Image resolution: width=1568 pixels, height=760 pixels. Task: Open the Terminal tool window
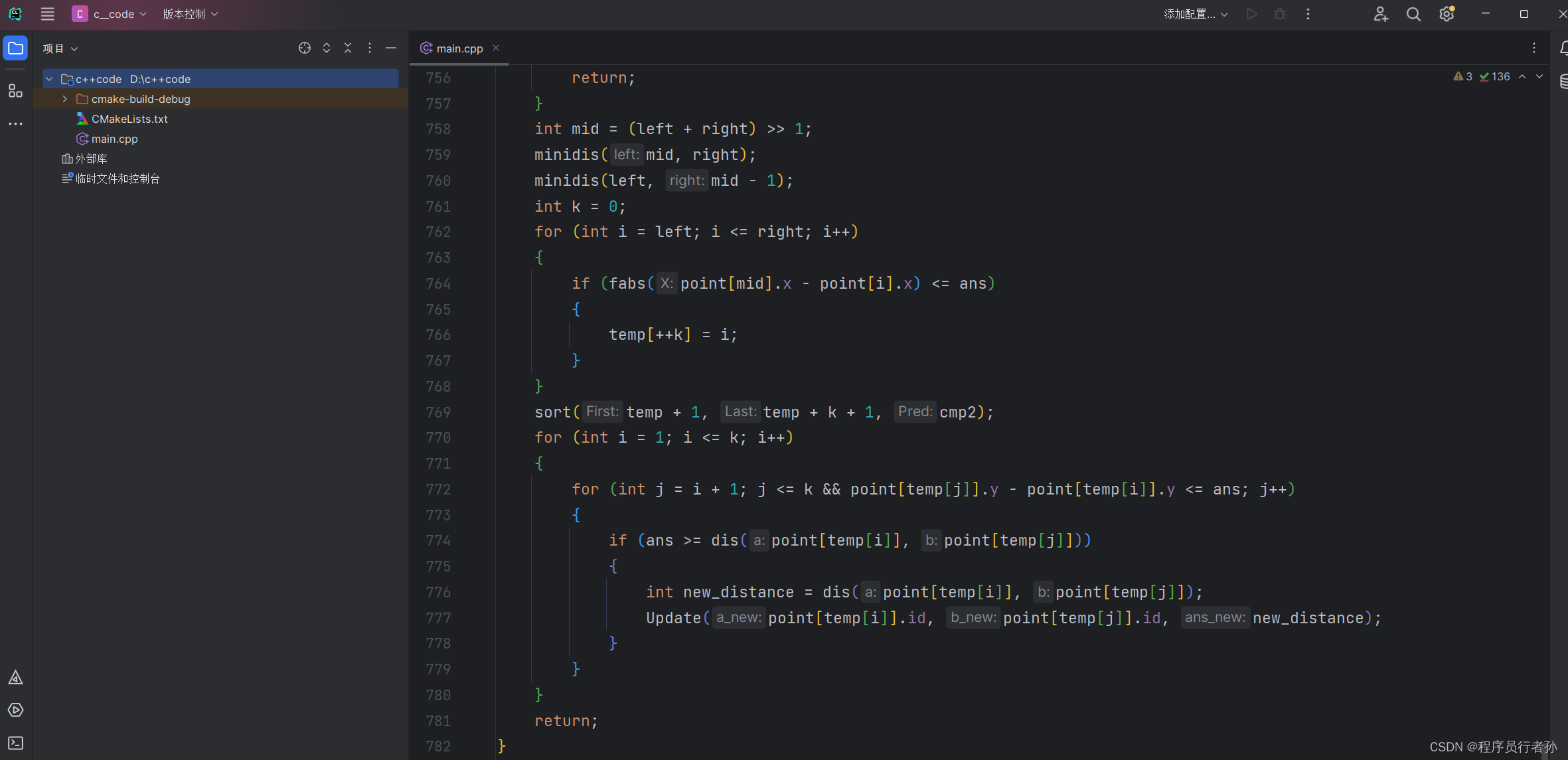(15, 743)
